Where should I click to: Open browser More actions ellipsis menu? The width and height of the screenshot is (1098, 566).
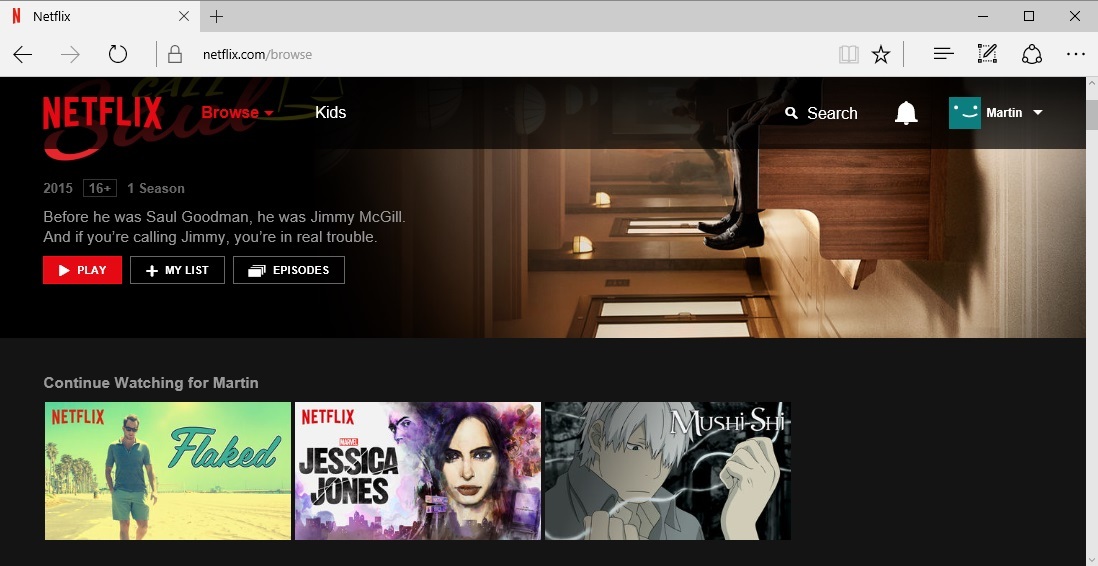point(1076,55)
